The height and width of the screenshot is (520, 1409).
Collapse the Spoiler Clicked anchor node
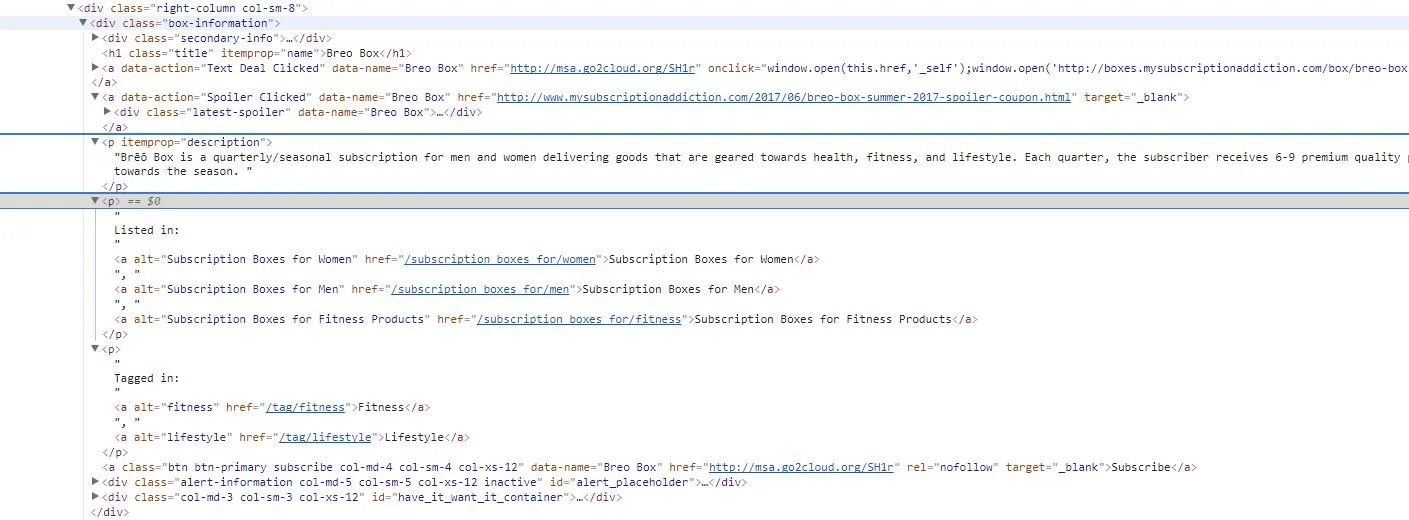(x=96, y=98)
